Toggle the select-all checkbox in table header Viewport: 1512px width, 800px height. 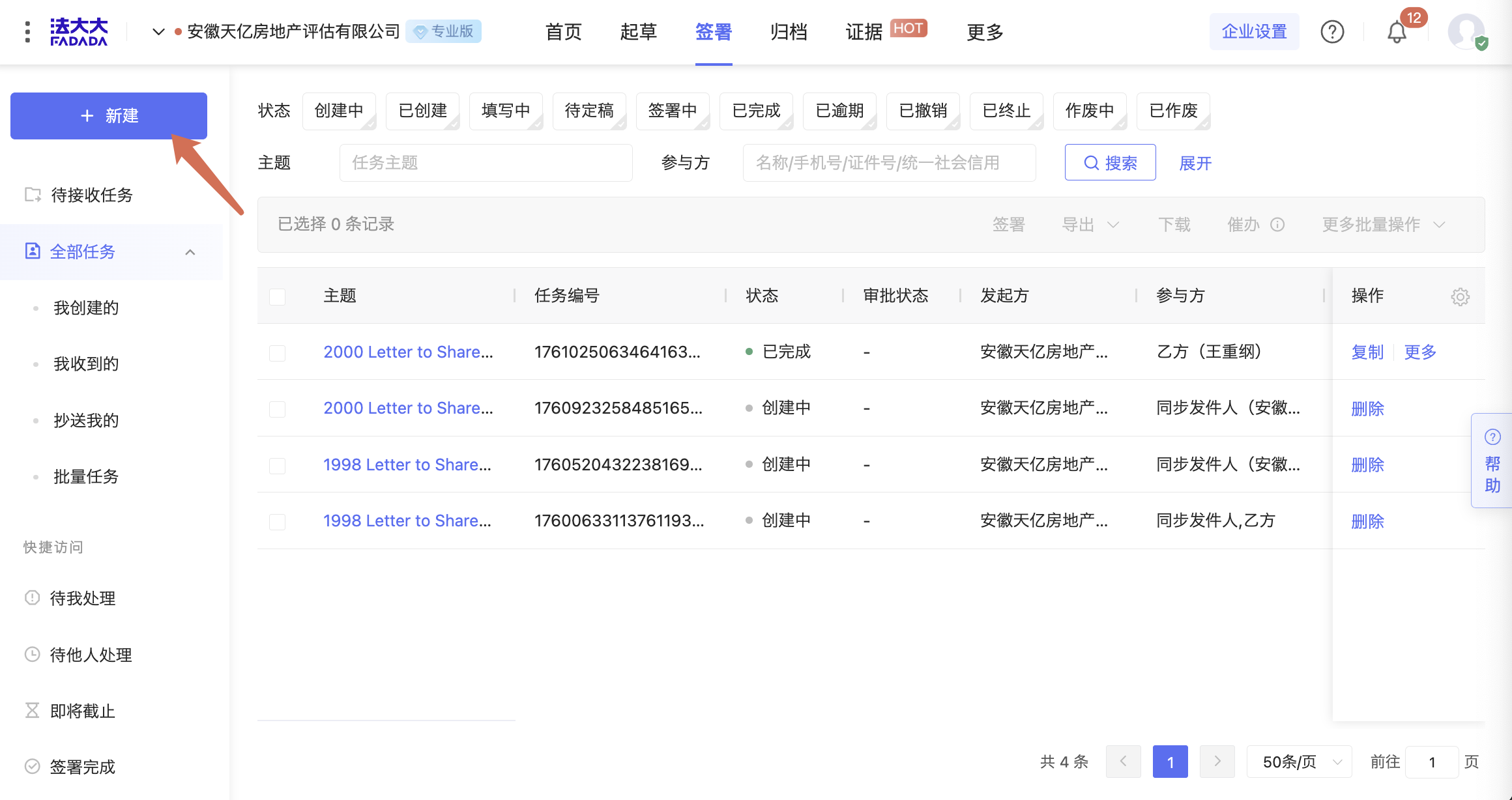point(278,296)
